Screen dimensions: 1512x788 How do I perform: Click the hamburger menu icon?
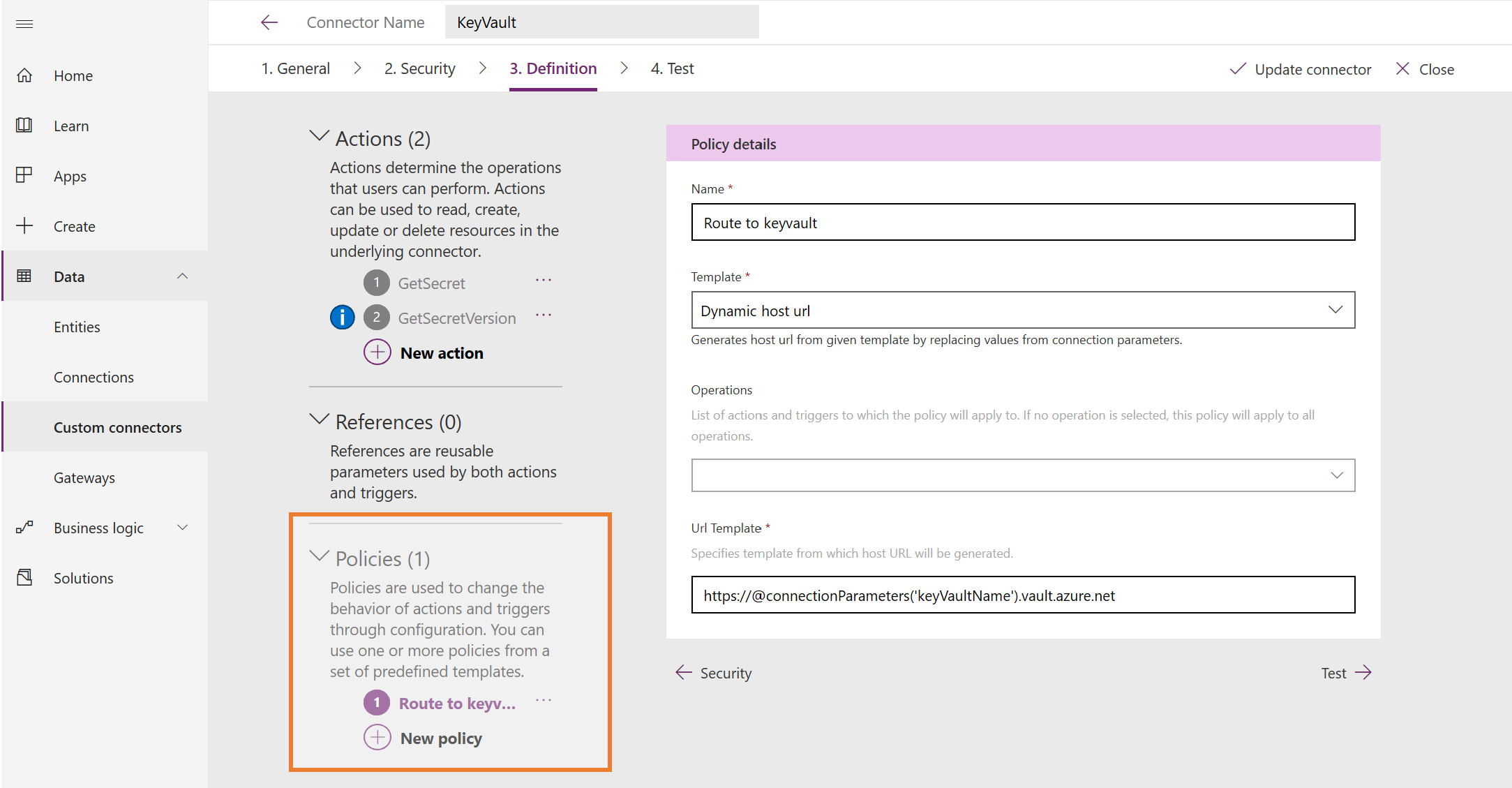[x=27, y=22]
